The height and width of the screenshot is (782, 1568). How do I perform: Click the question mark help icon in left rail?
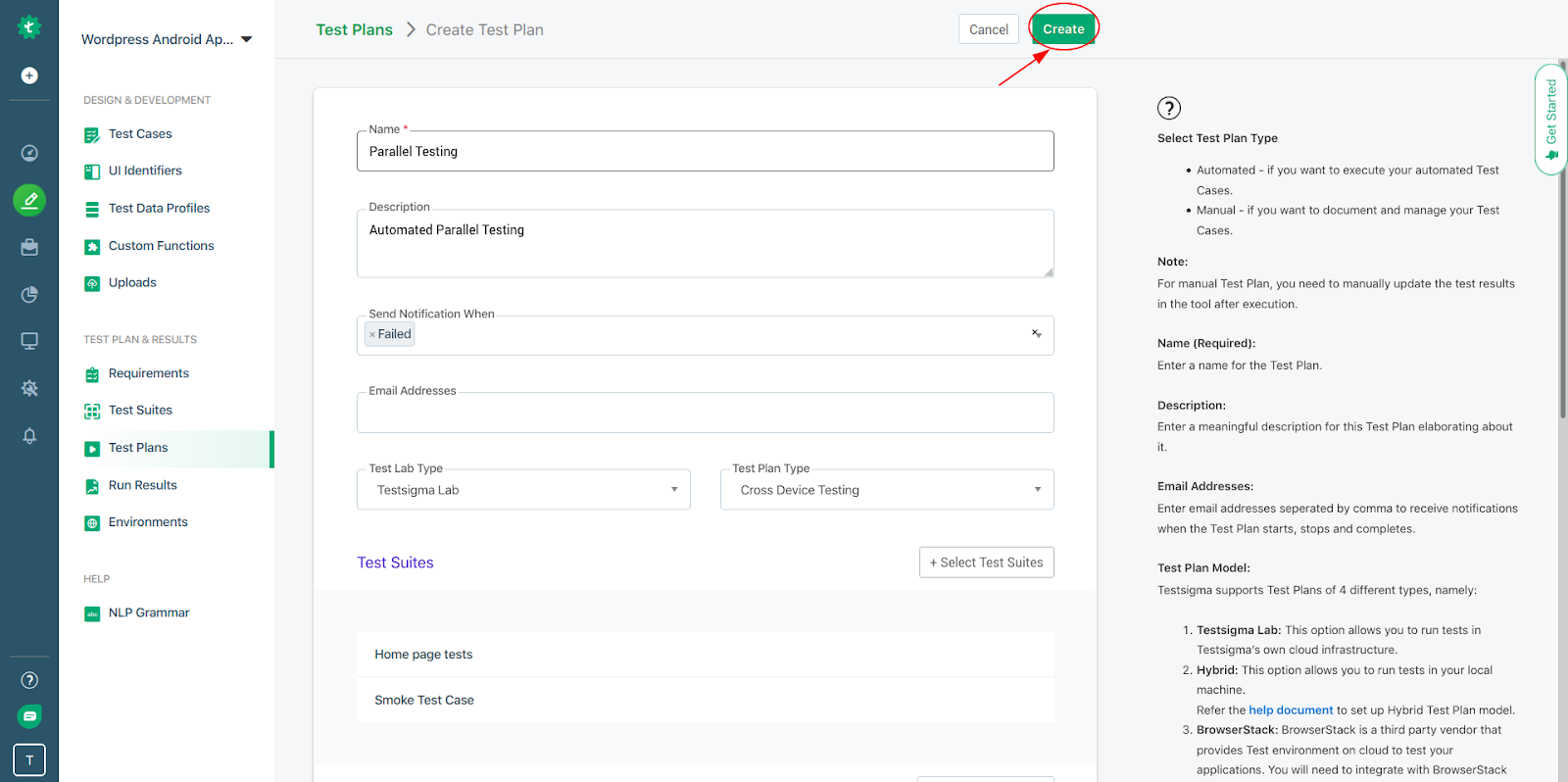click(29, 680)
